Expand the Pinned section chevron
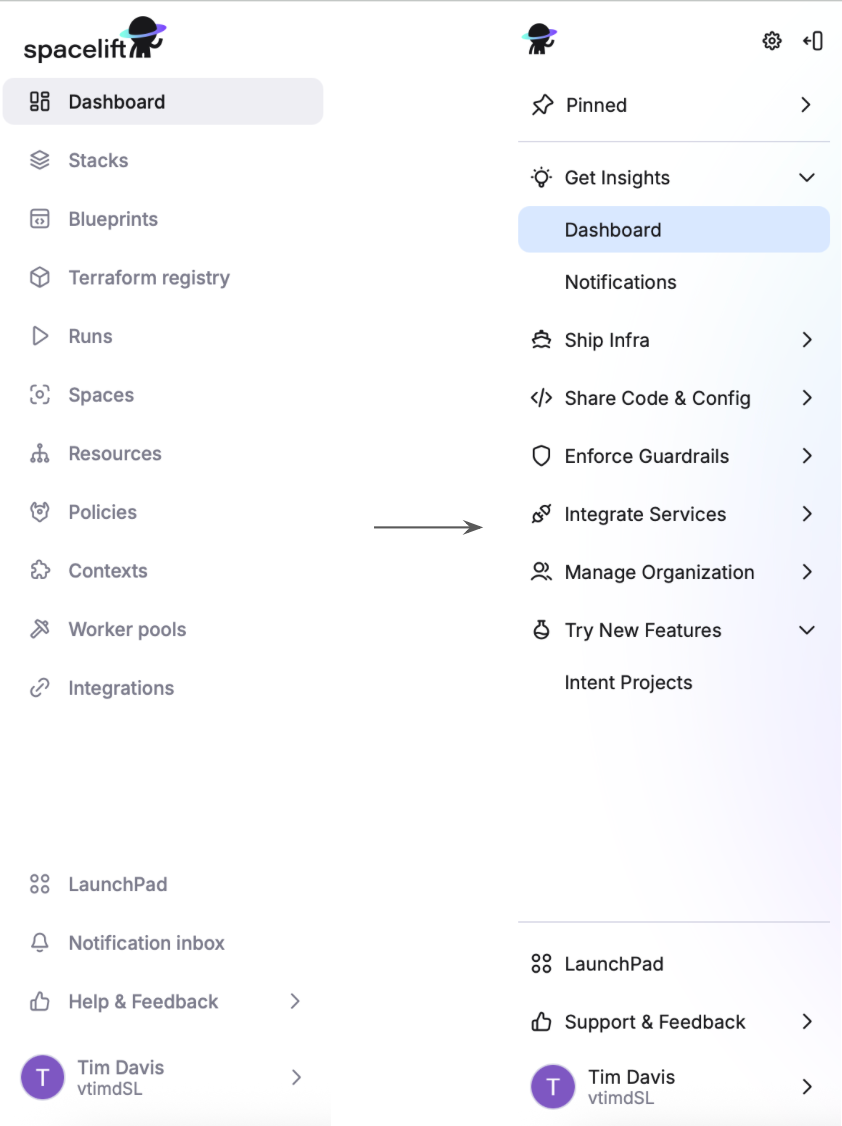842x1126 pixels. coord(806,105)
